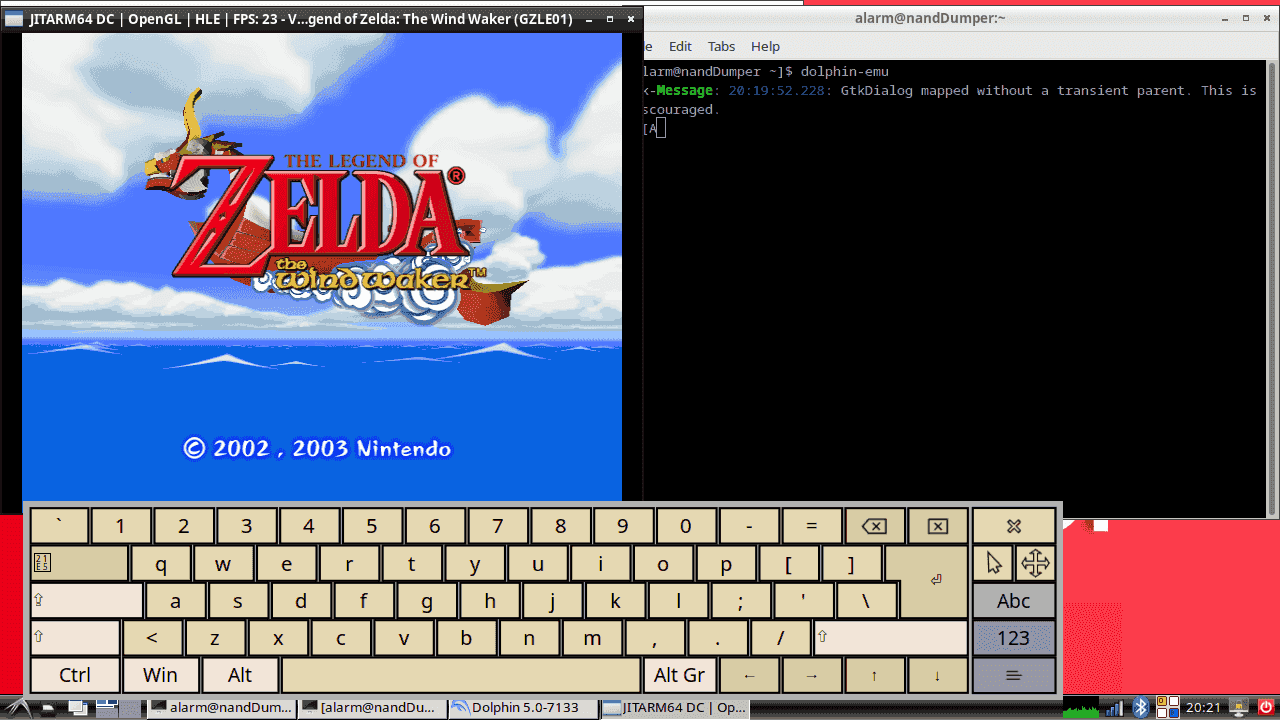Viewport: 1280px width, 720px height.
Task: Open the Help menu in the terminal
Action: (765, 46)
